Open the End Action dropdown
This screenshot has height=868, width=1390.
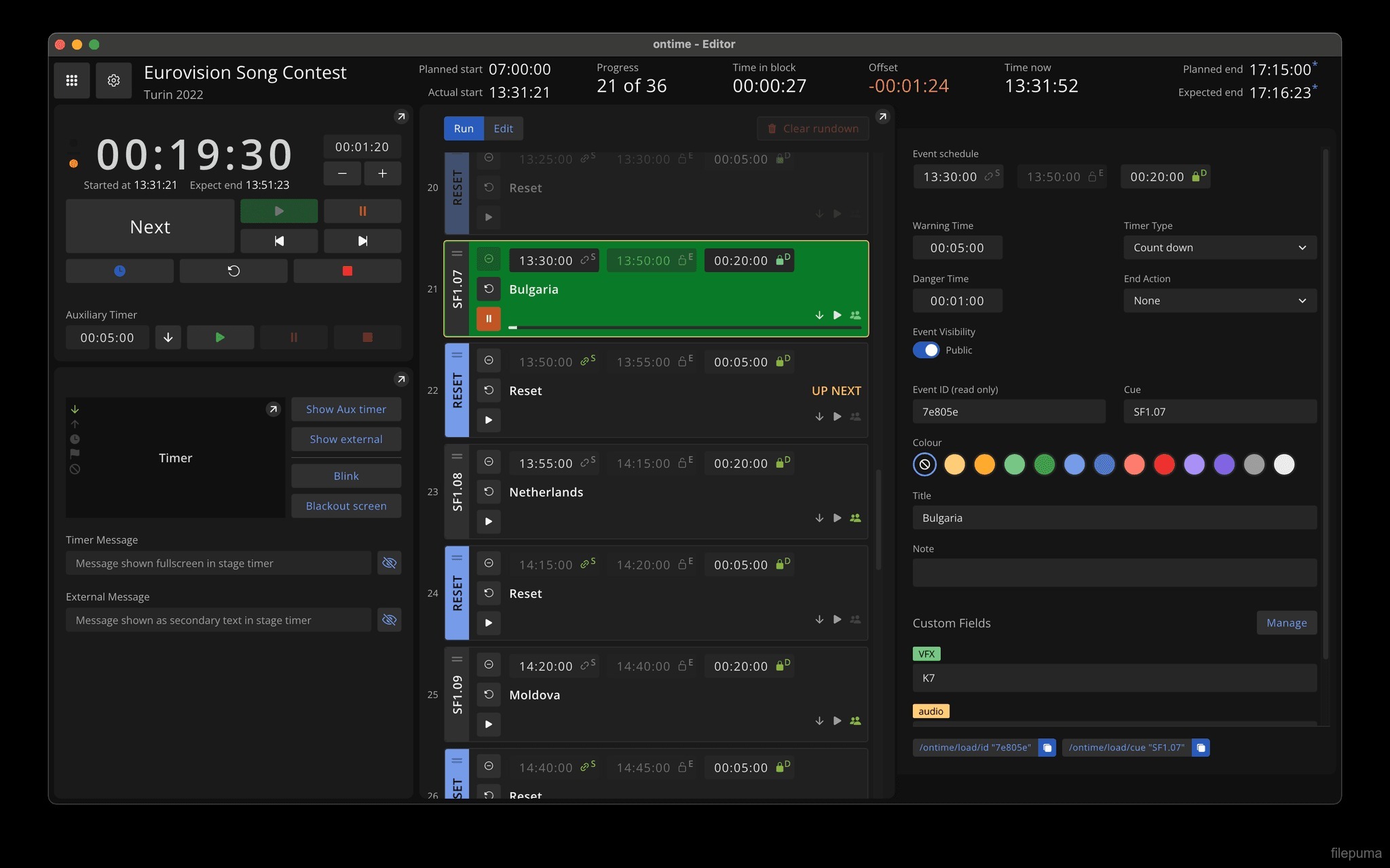coord(1220,301)
